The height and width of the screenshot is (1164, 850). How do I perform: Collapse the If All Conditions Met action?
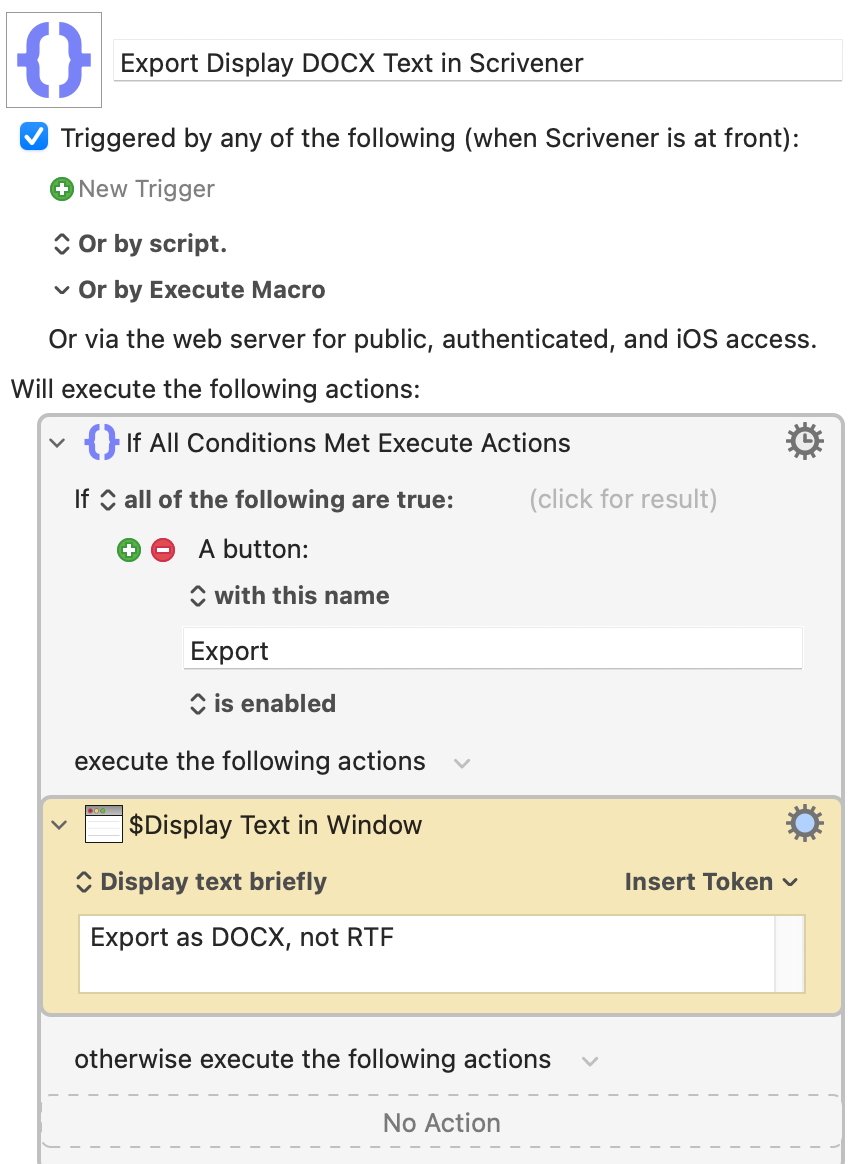(x=57, y=443)
